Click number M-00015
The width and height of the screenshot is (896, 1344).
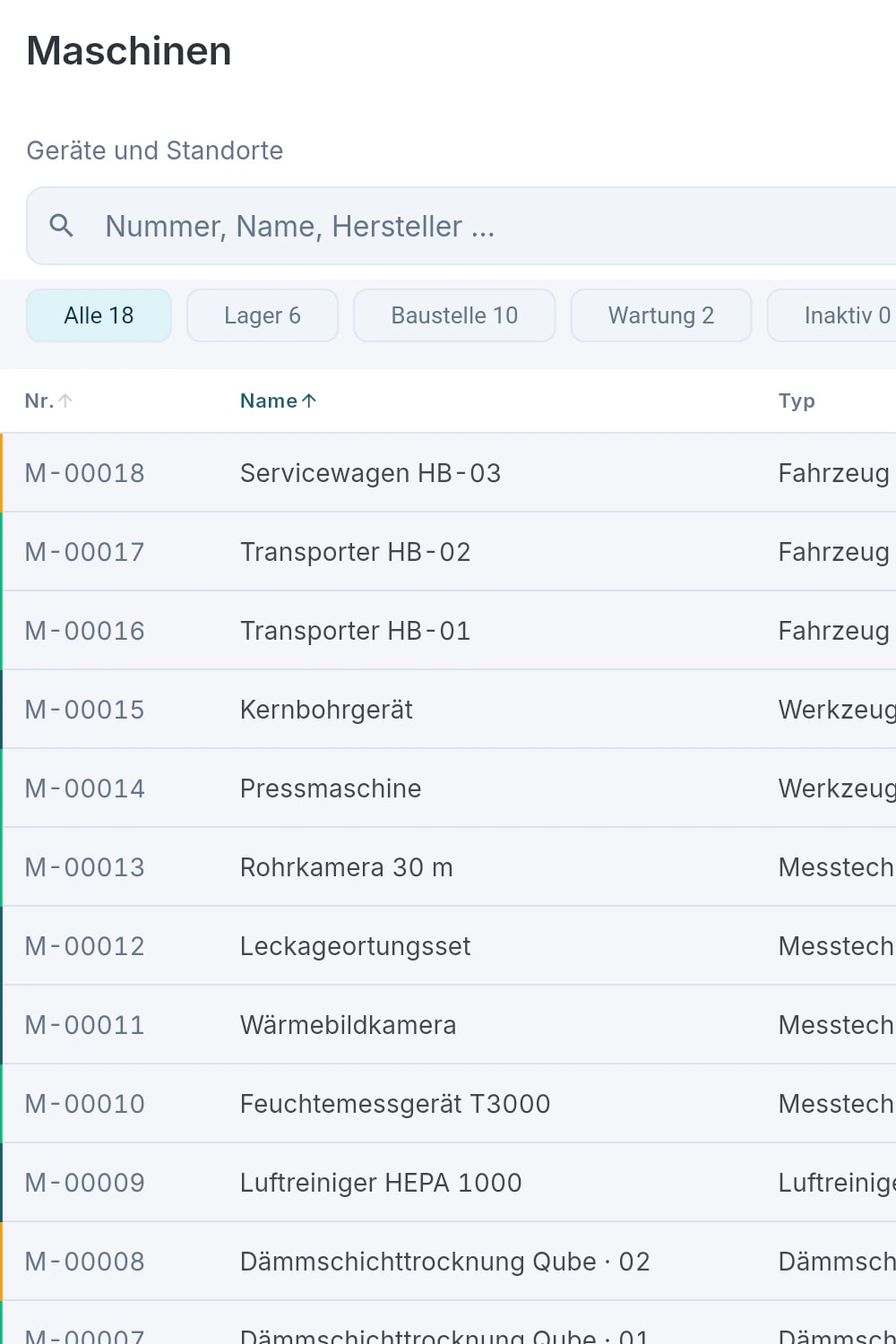(x=85, y=710)
